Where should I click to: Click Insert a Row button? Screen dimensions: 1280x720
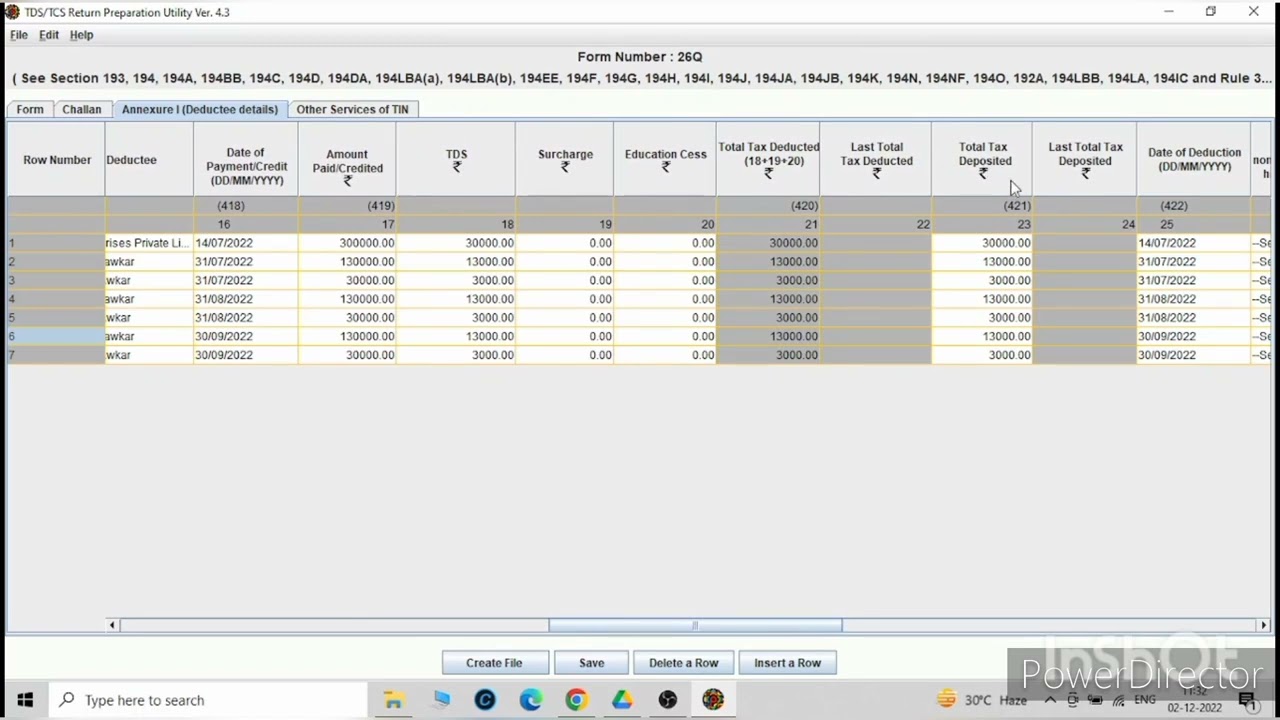[787, 663]
